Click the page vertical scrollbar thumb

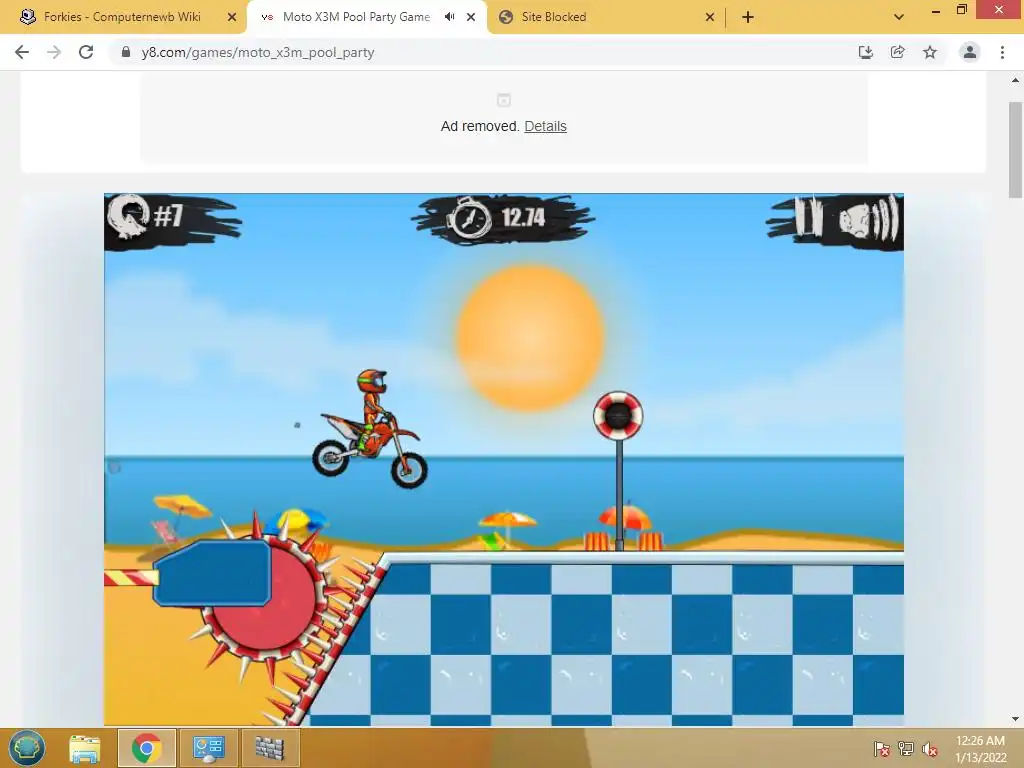[x=1015, y=150]
